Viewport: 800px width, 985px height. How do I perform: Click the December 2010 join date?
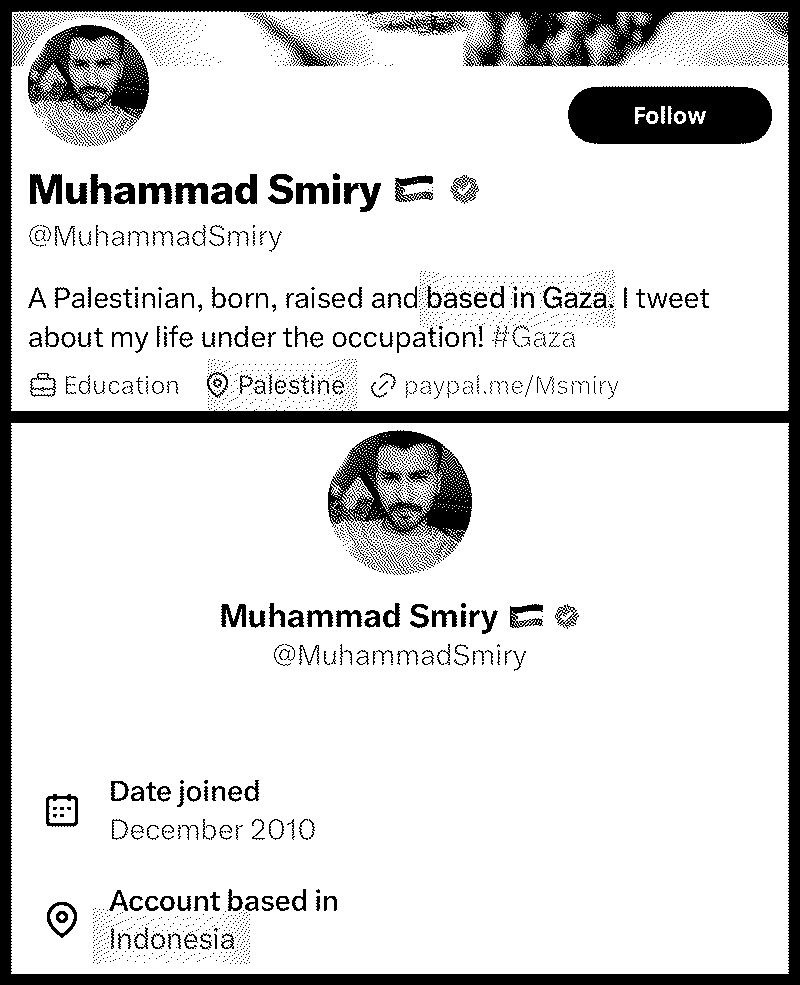coord(212,830)
